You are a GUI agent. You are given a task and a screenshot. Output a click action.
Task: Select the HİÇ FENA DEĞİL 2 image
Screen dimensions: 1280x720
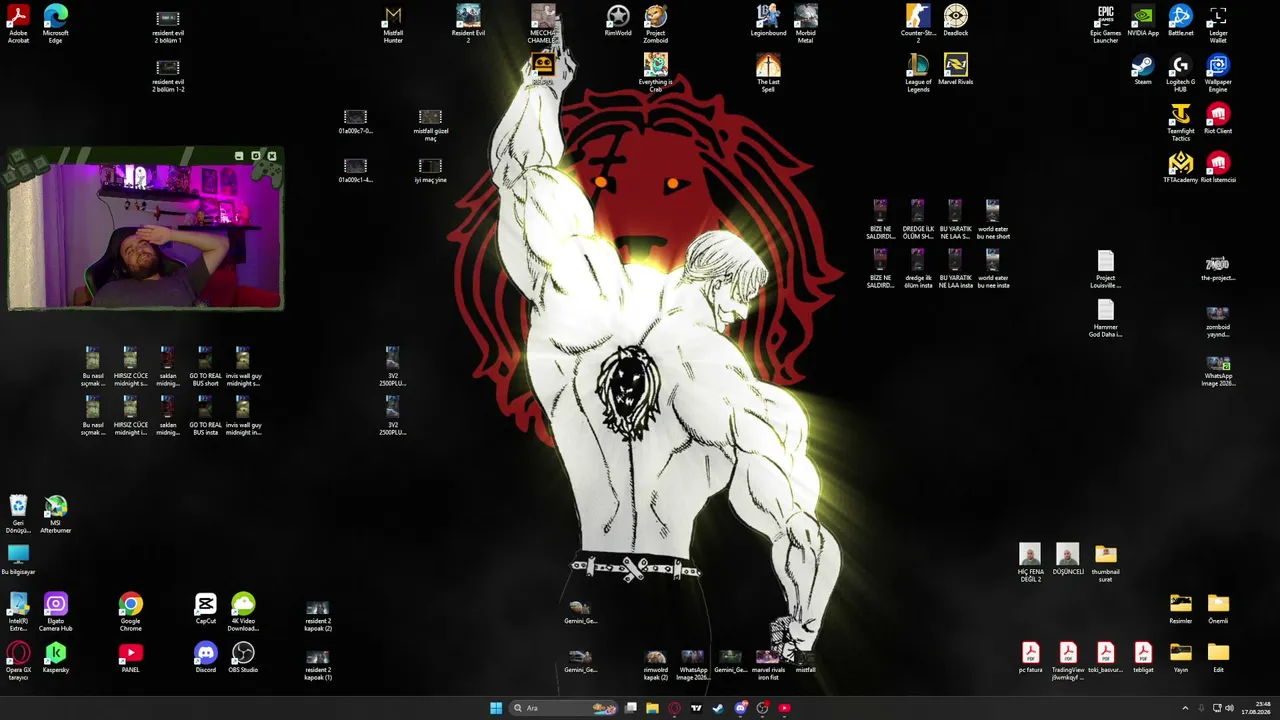[1031, 564]
